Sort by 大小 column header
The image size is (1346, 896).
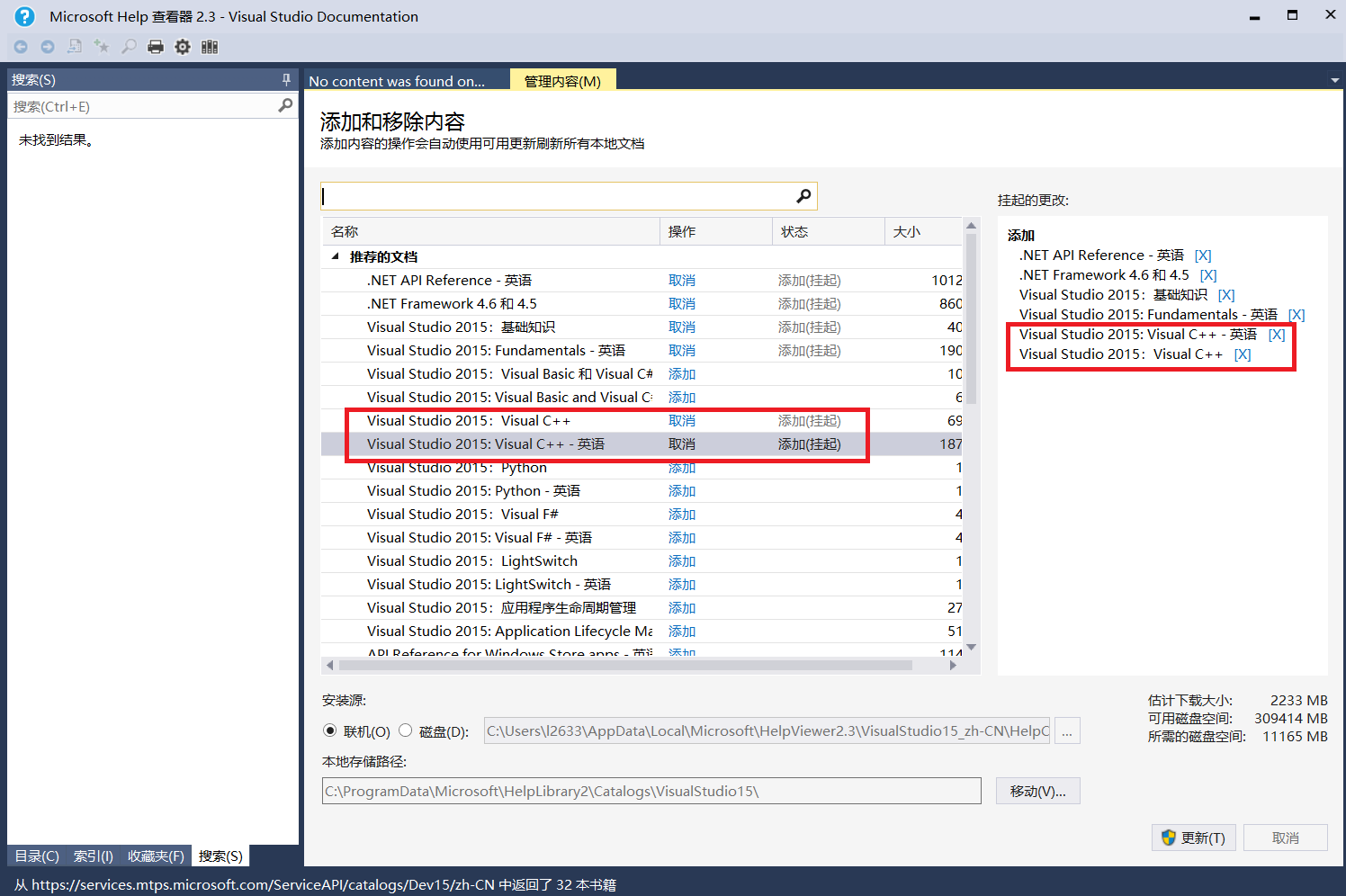pos(923,231)
